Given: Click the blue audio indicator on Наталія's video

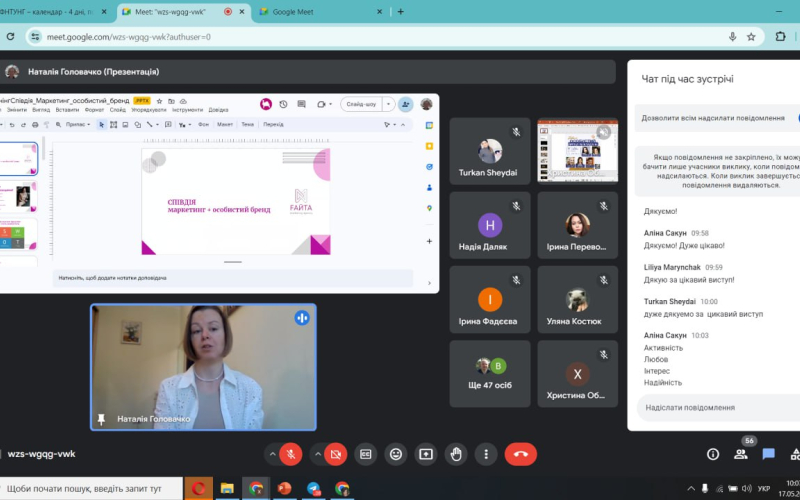Looking at the screenshot, I should [302, 318].
